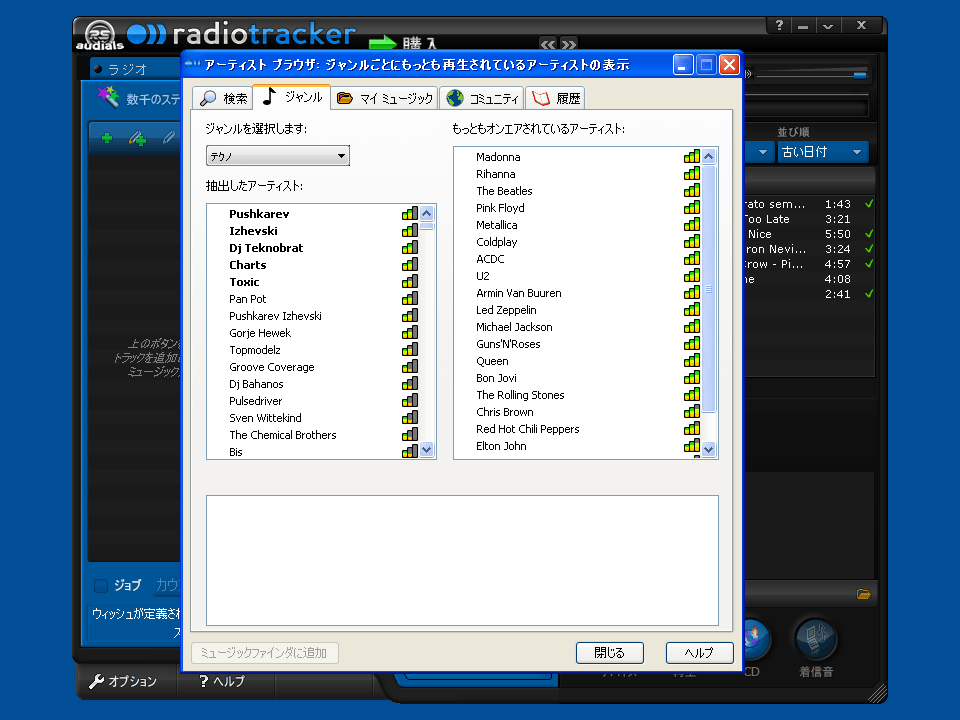Click the 閉じる close button
This screenshot has height=720, width=960.
coord(609,653)
